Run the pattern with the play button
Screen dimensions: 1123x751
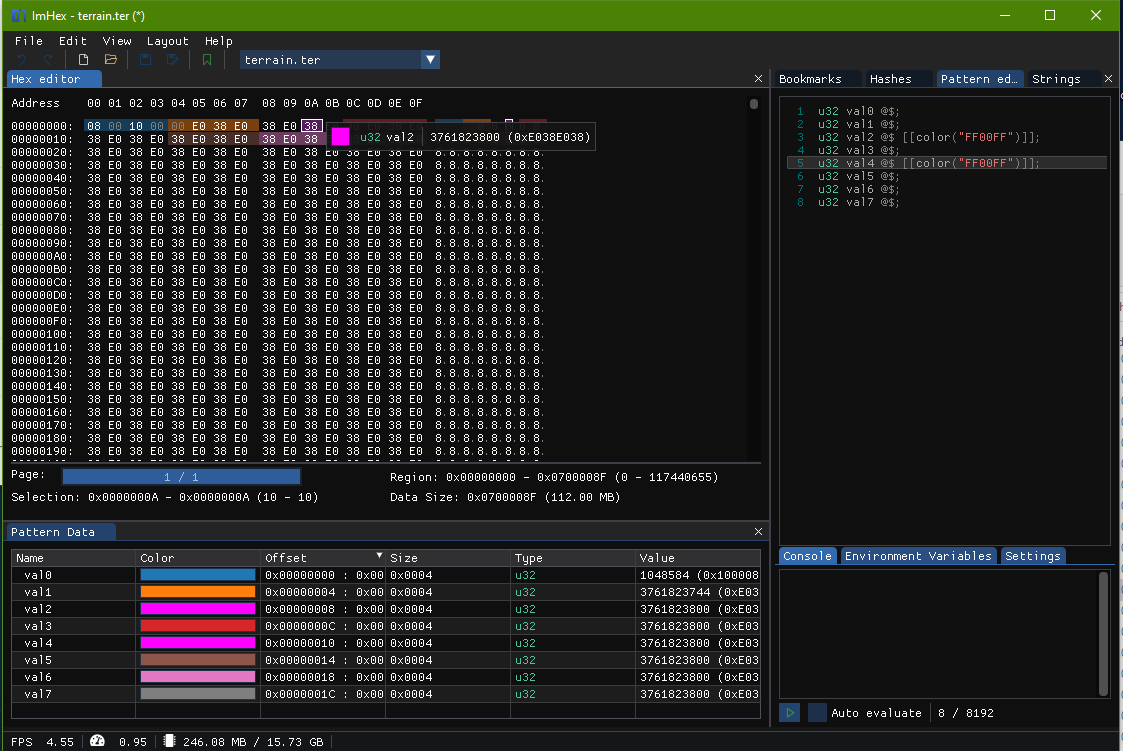[789, 713]
